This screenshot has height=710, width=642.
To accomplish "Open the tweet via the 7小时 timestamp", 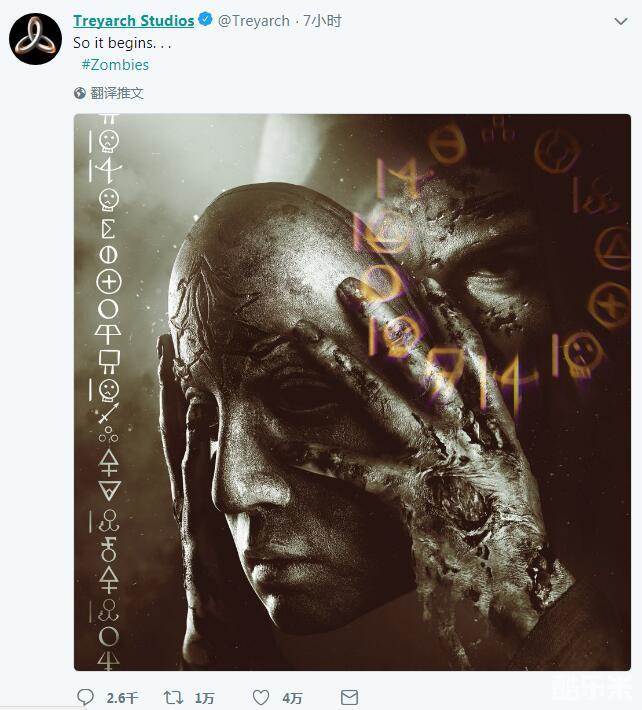I will [x=322, y=21].
